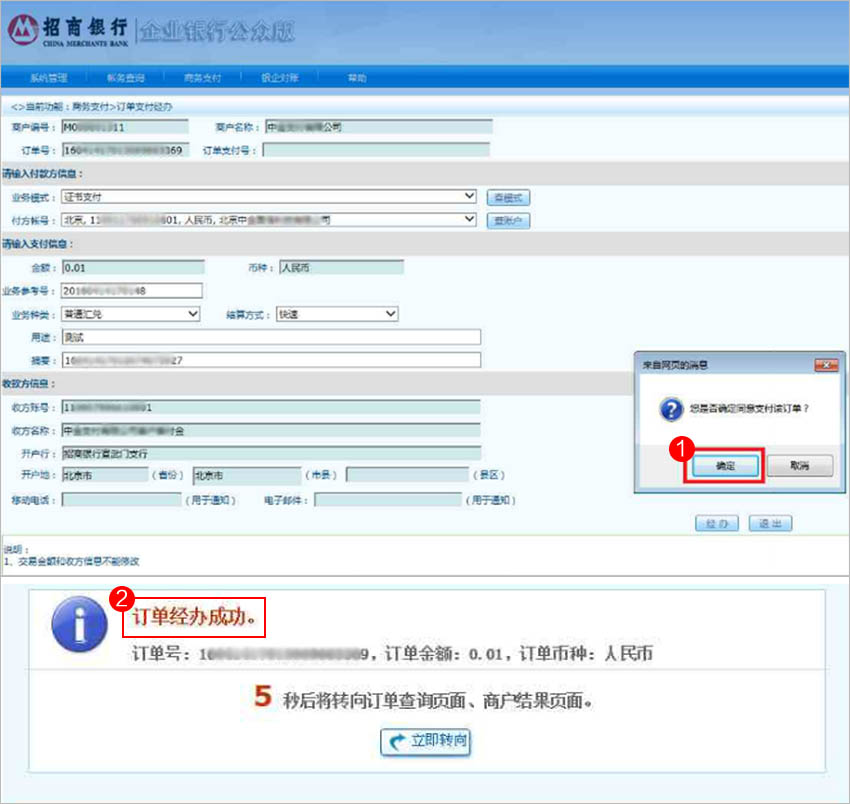Close the 来自网页的消息 dialog with red X

[827, 365]
